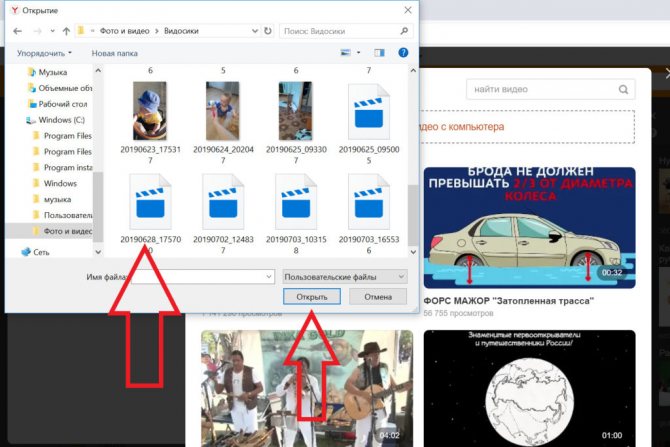The width and height of the screenshot is (670, 447).
Task: Click the 'Видосики' breadcrumb
Action: 181,31
